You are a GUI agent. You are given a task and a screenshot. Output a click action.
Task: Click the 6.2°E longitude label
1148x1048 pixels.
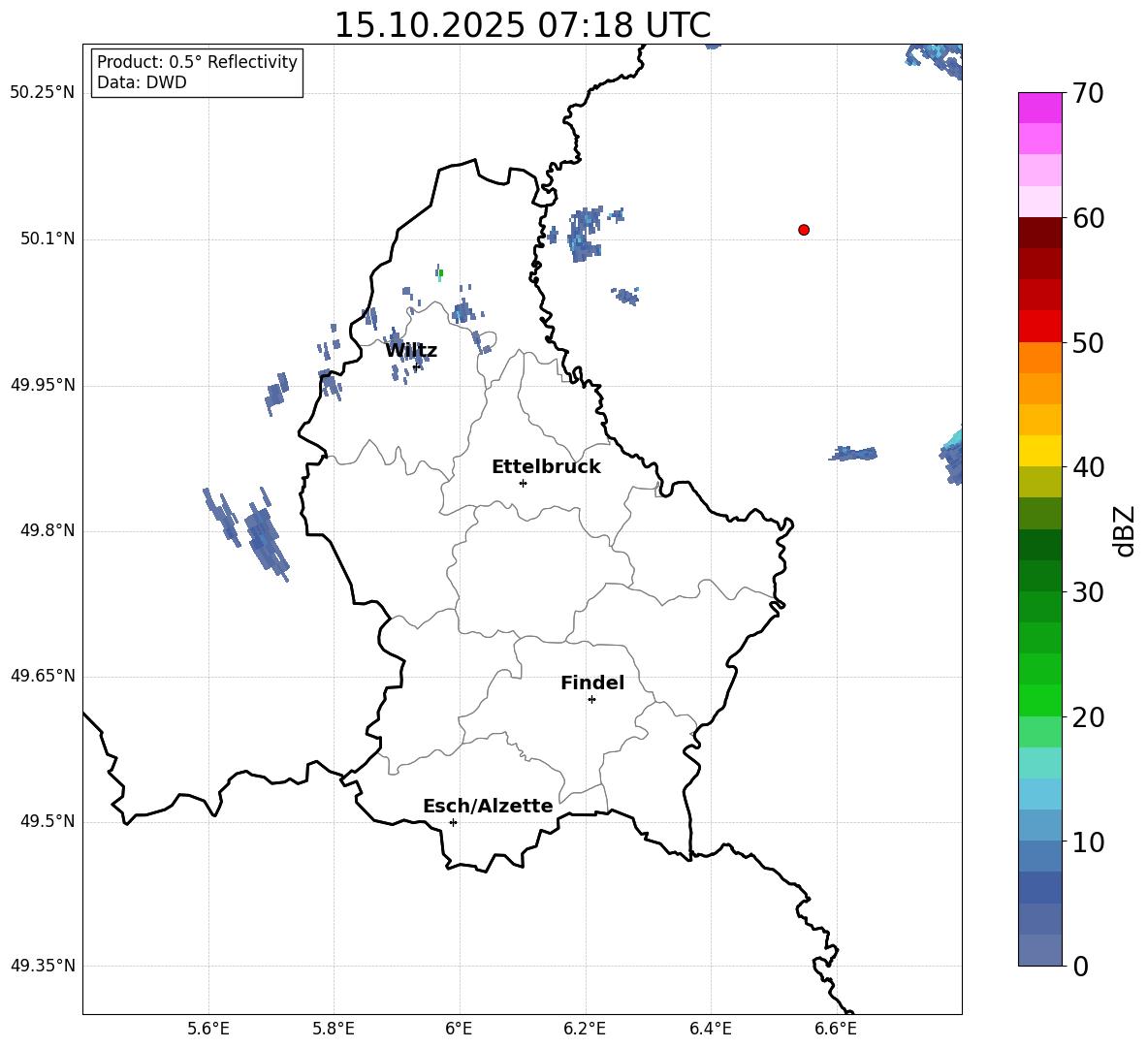point(585,1029)
